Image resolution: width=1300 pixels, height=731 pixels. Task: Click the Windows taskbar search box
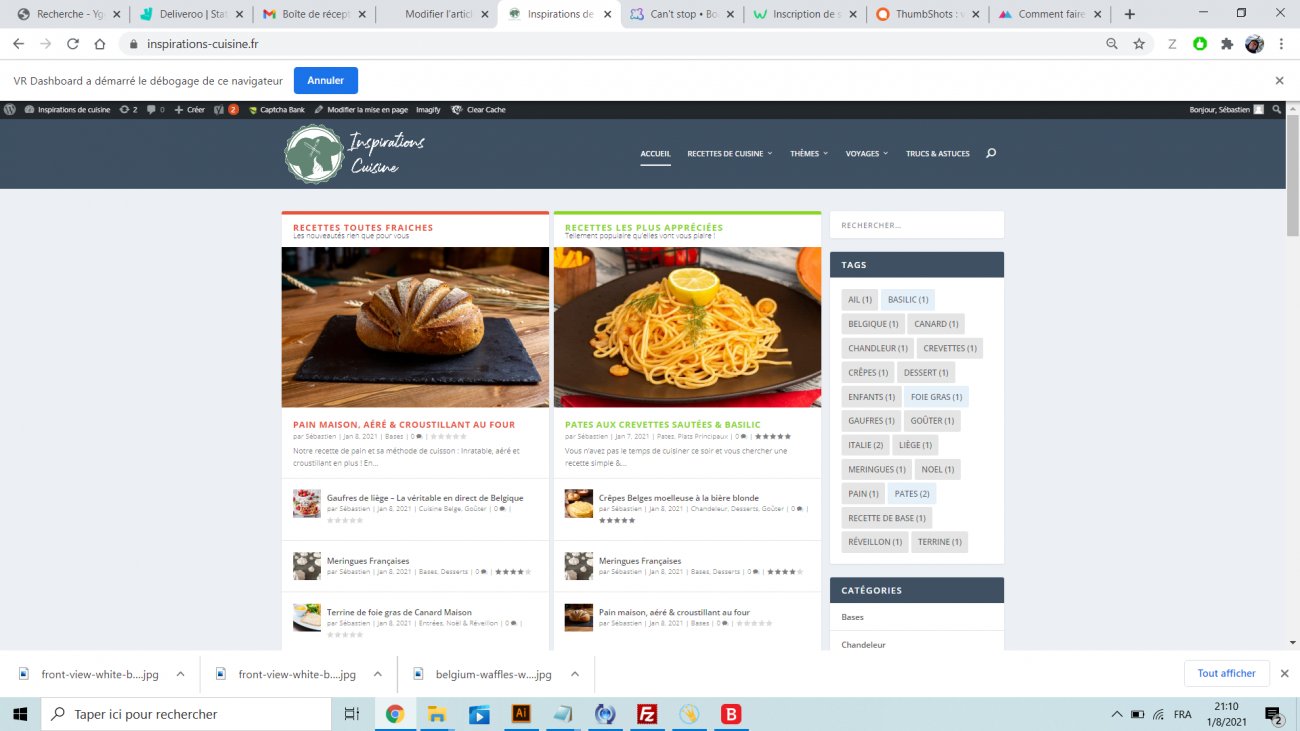[x=186, y=714]
